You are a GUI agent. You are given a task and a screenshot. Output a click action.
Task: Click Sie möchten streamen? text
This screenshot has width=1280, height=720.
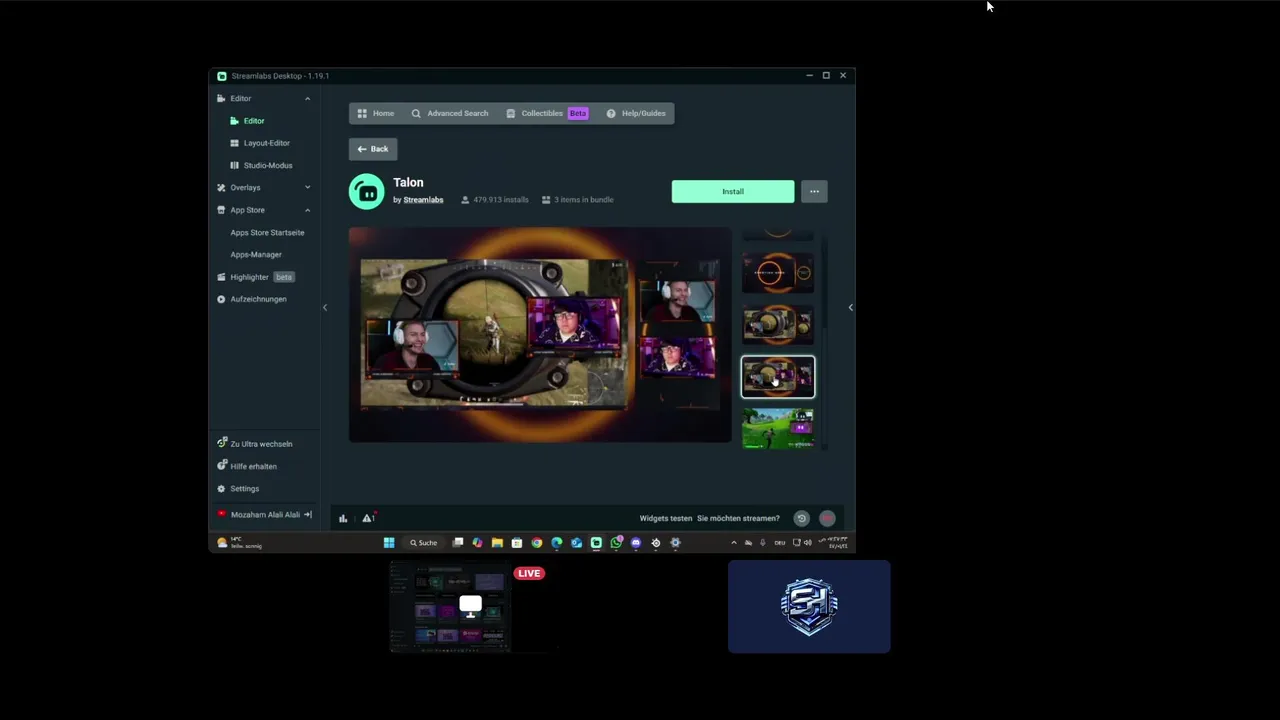[x=738, y=518]
